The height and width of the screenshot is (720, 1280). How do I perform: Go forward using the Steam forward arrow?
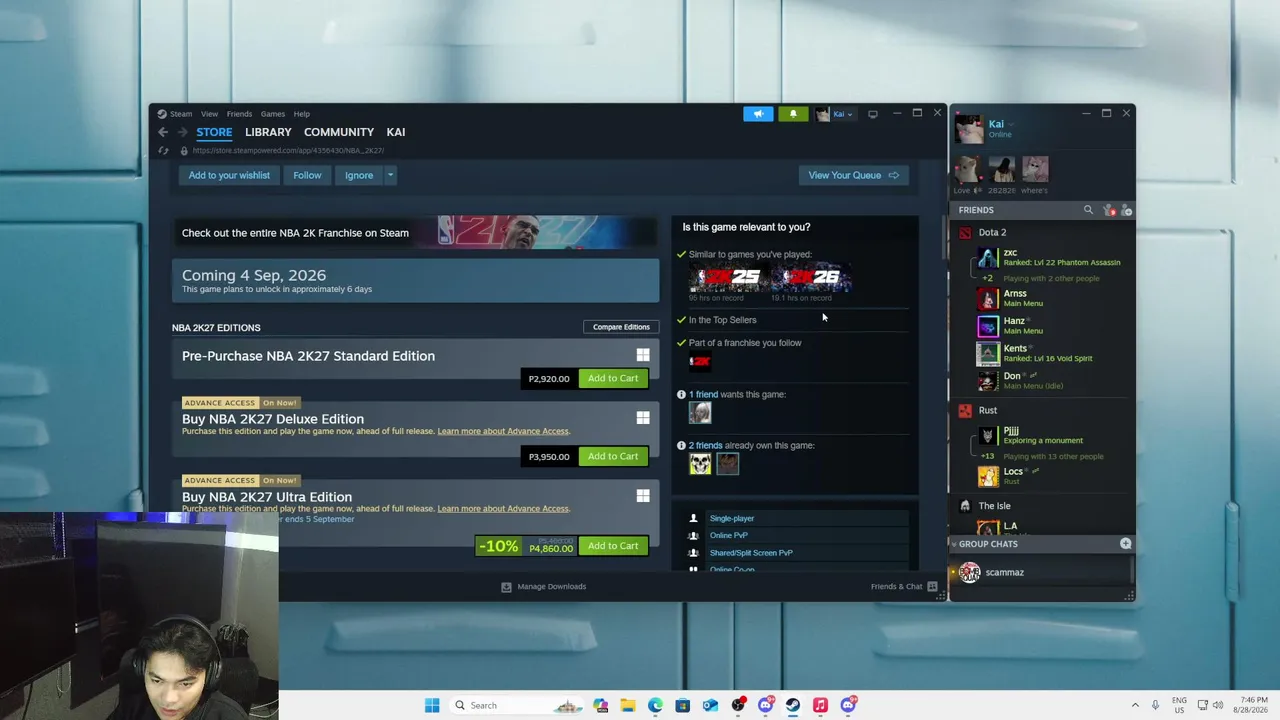tap(182, 132)
